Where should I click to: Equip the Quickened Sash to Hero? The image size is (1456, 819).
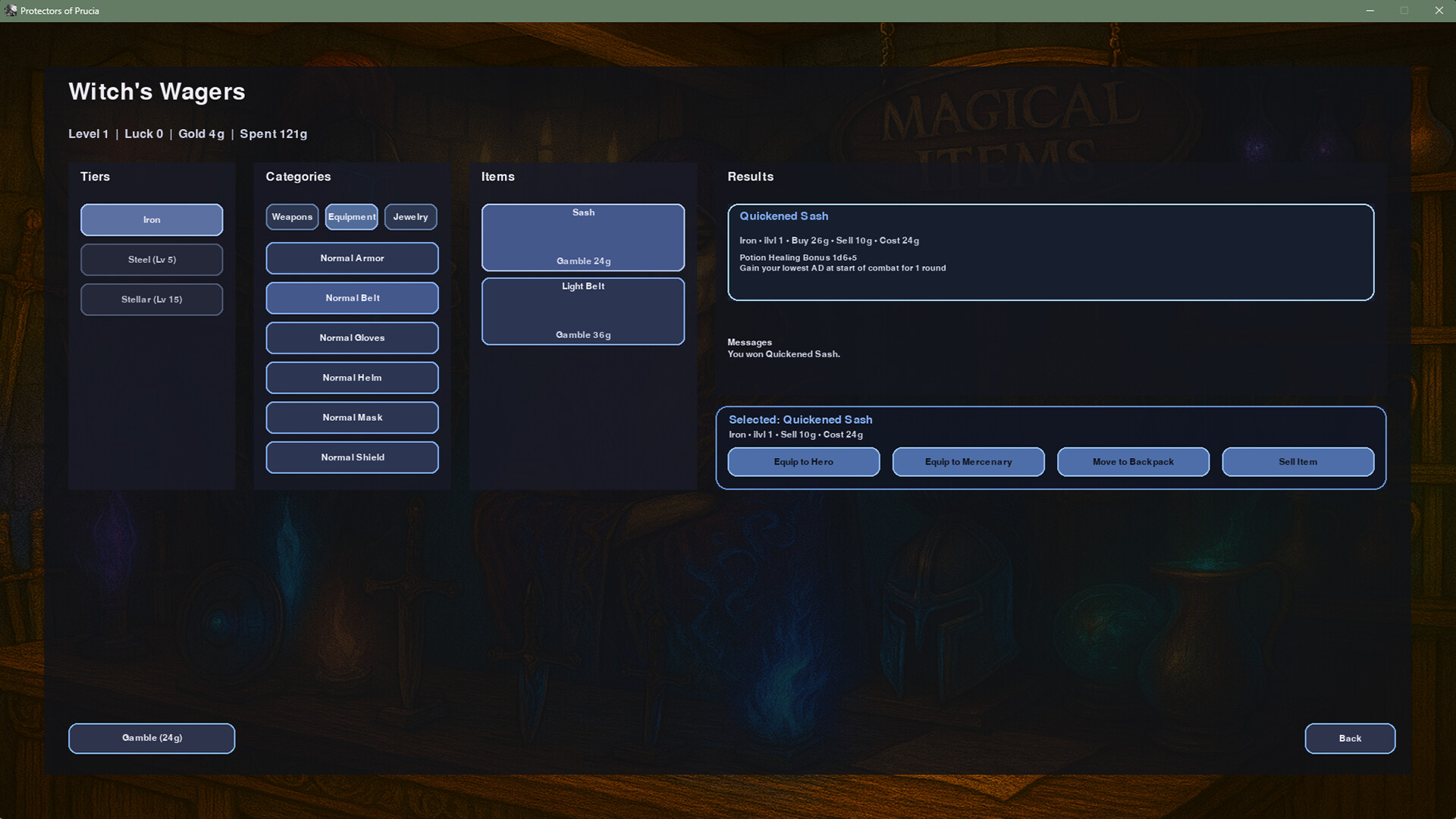pos(803,461)
